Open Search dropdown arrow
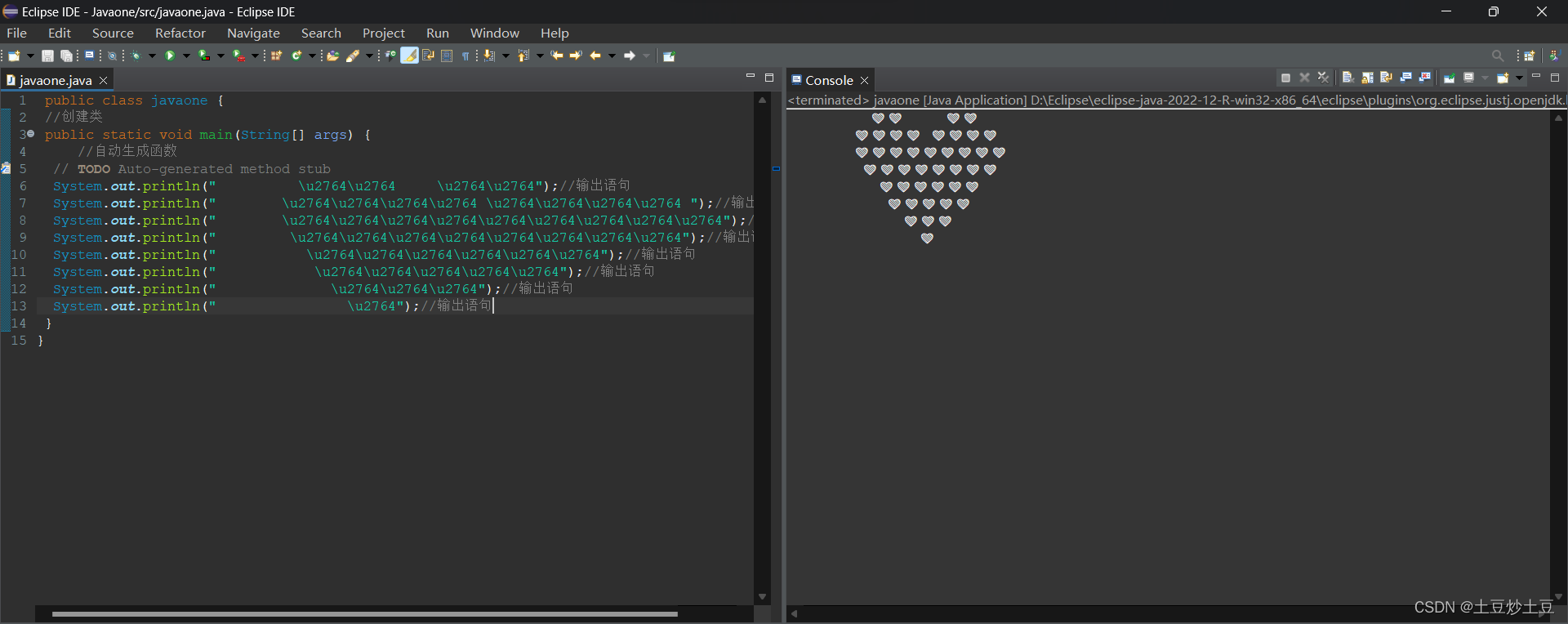The height and width of the screenshot is (624, 1568). pos(369,56)
